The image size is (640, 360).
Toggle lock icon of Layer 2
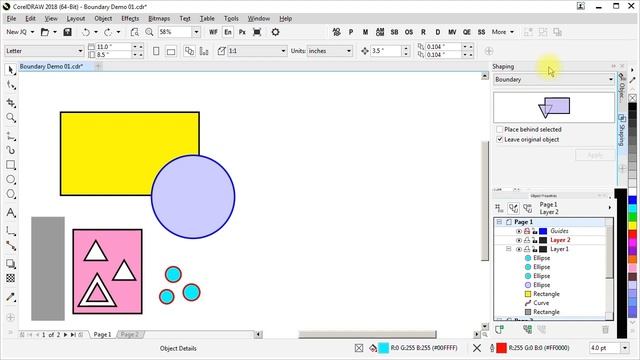tap(535, 240)
